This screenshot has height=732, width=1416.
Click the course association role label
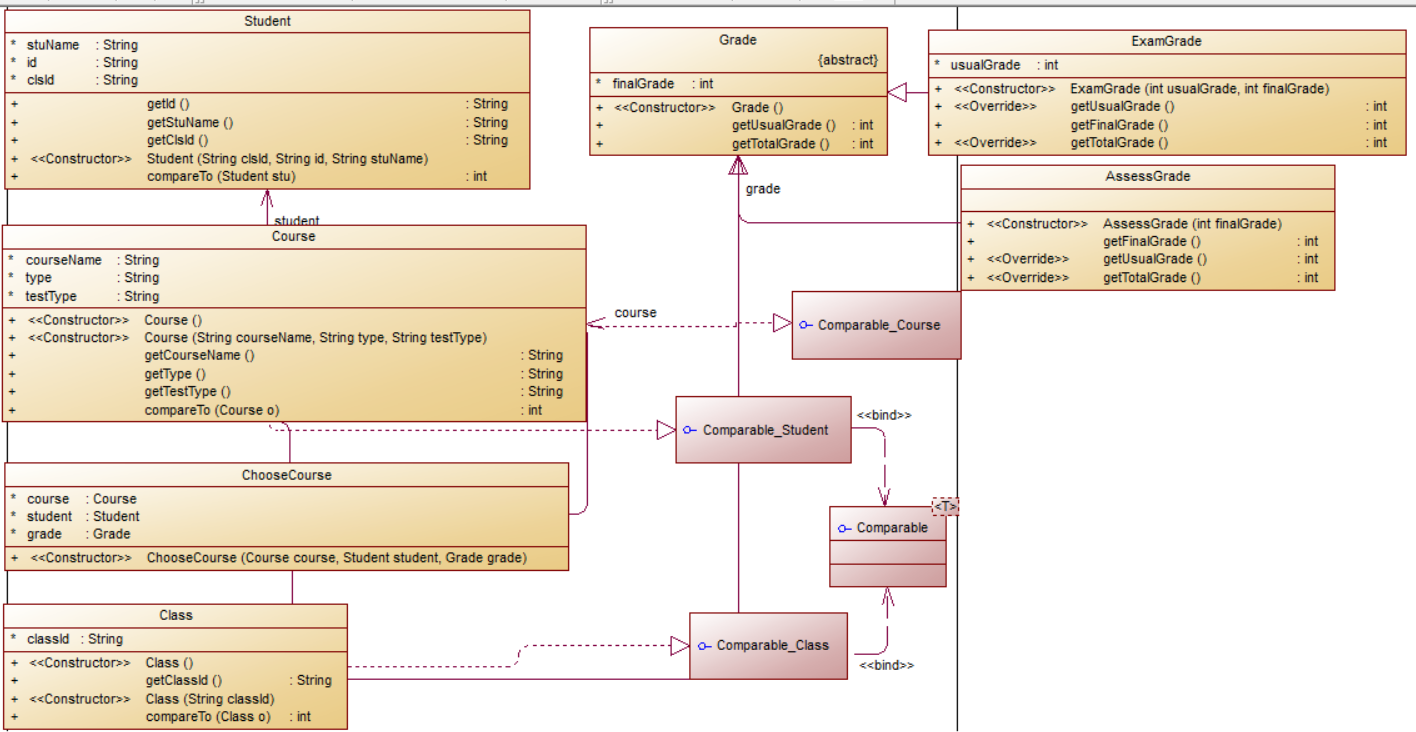coord(636,312)
